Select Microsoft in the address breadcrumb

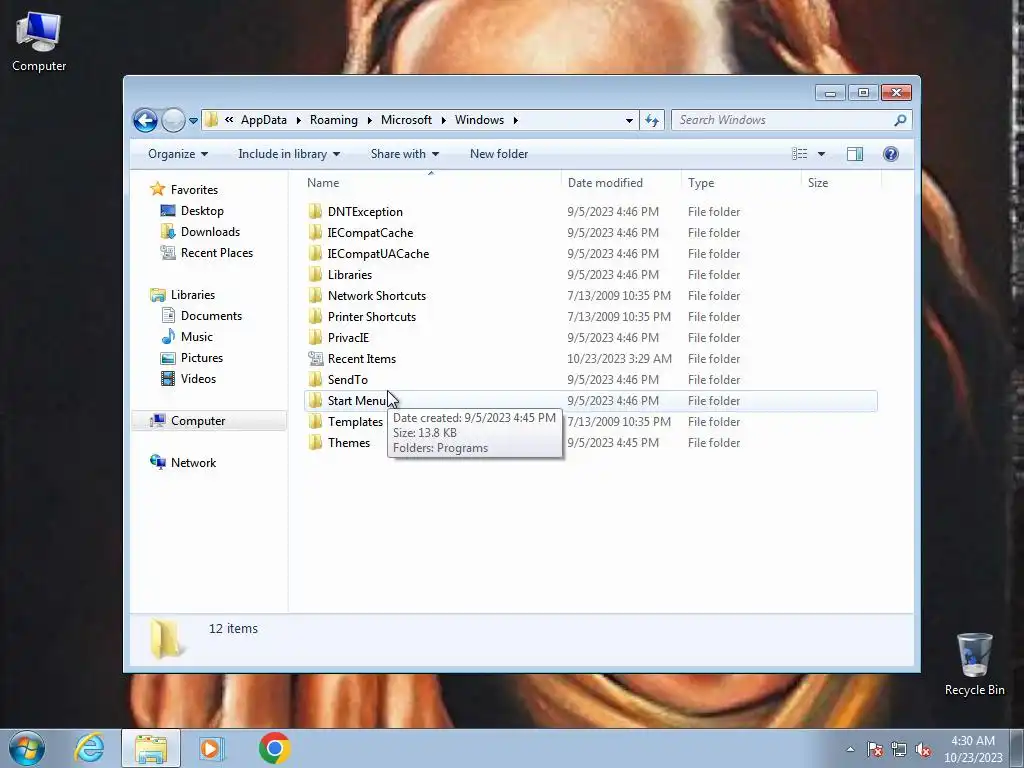pyautogui.click(x=406, y=120)
